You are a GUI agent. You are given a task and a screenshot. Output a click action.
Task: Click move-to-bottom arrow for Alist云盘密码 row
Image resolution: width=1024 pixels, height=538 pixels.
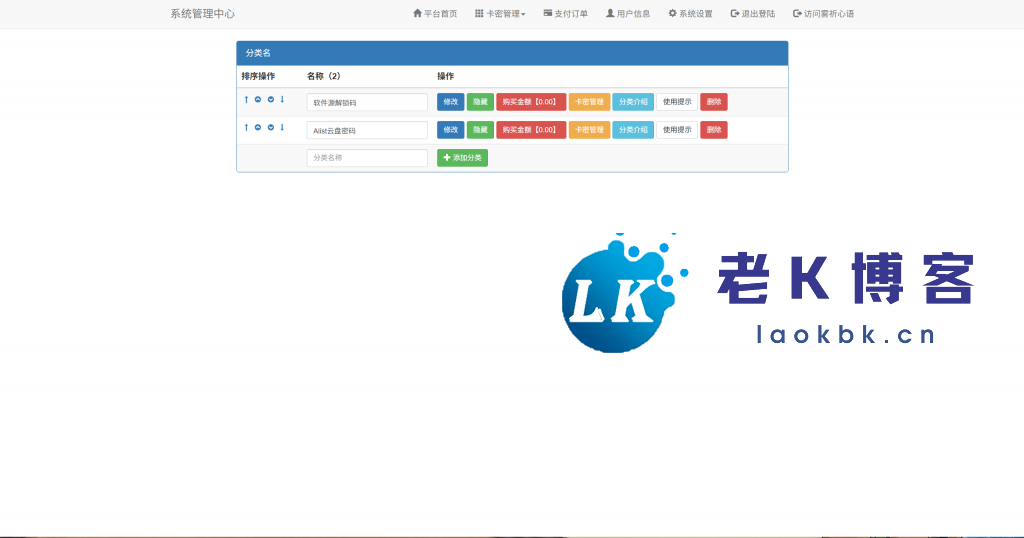[282, 127]
